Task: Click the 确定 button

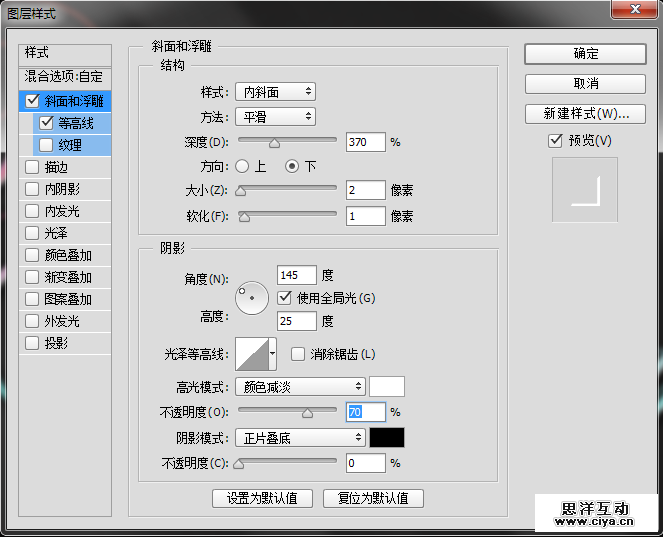Action: (585, 54)
